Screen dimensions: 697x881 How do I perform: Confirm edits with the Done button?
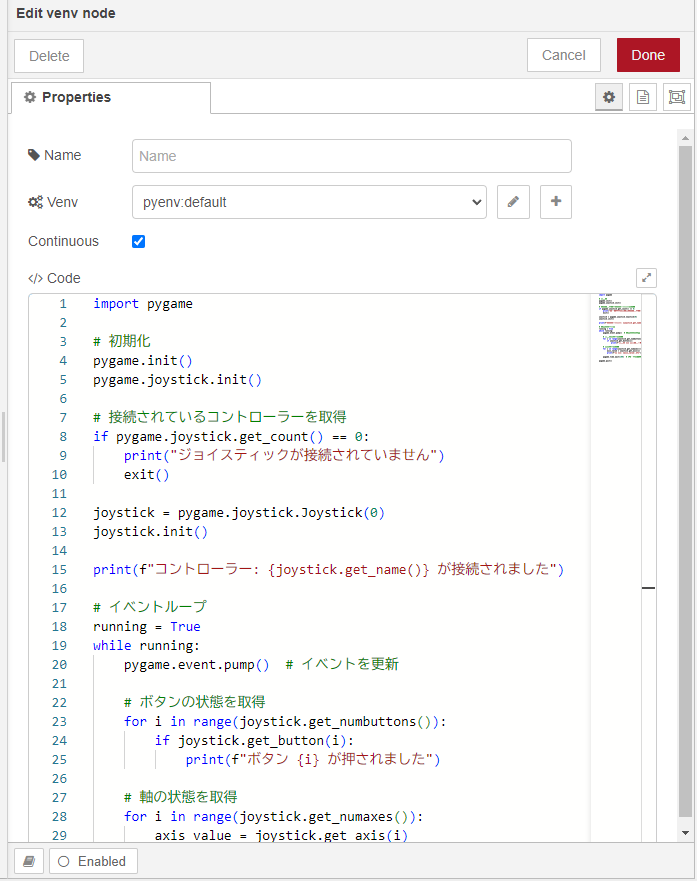(648, 55)
